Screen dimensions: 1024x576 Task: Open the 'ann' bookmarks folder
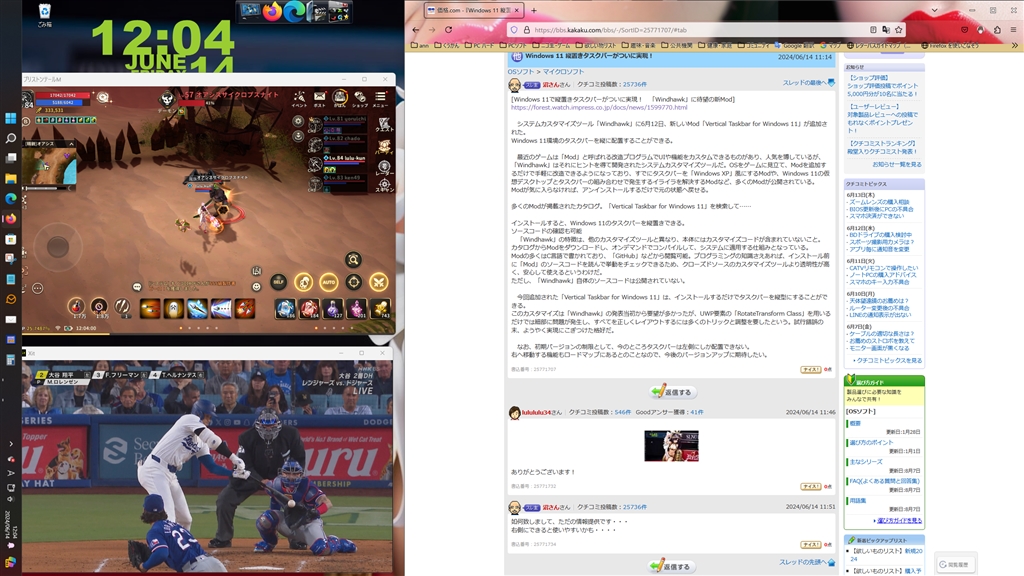click(x=420, y=46)
